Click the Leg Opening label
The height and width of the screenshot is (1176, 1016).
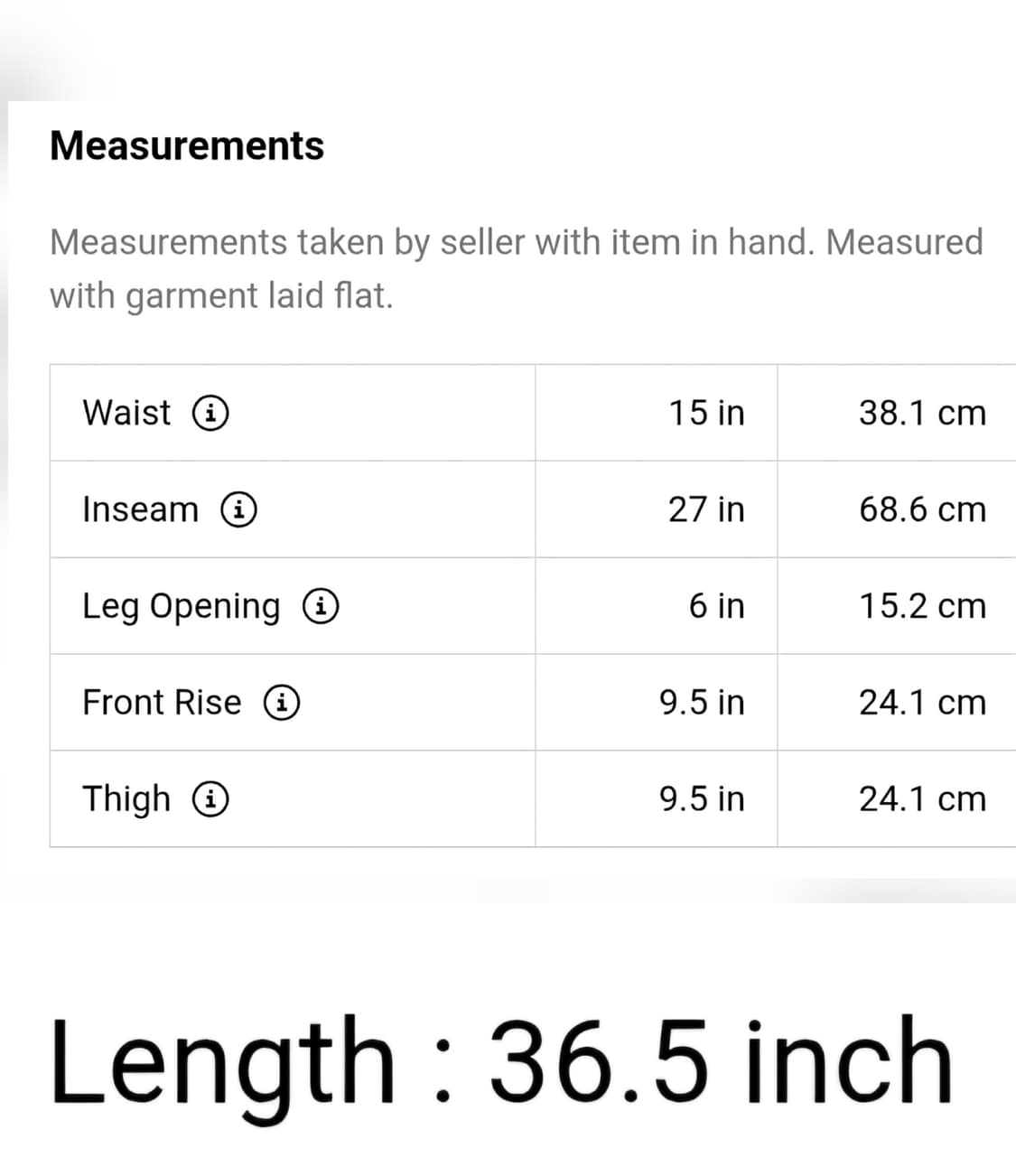point(181,607)
